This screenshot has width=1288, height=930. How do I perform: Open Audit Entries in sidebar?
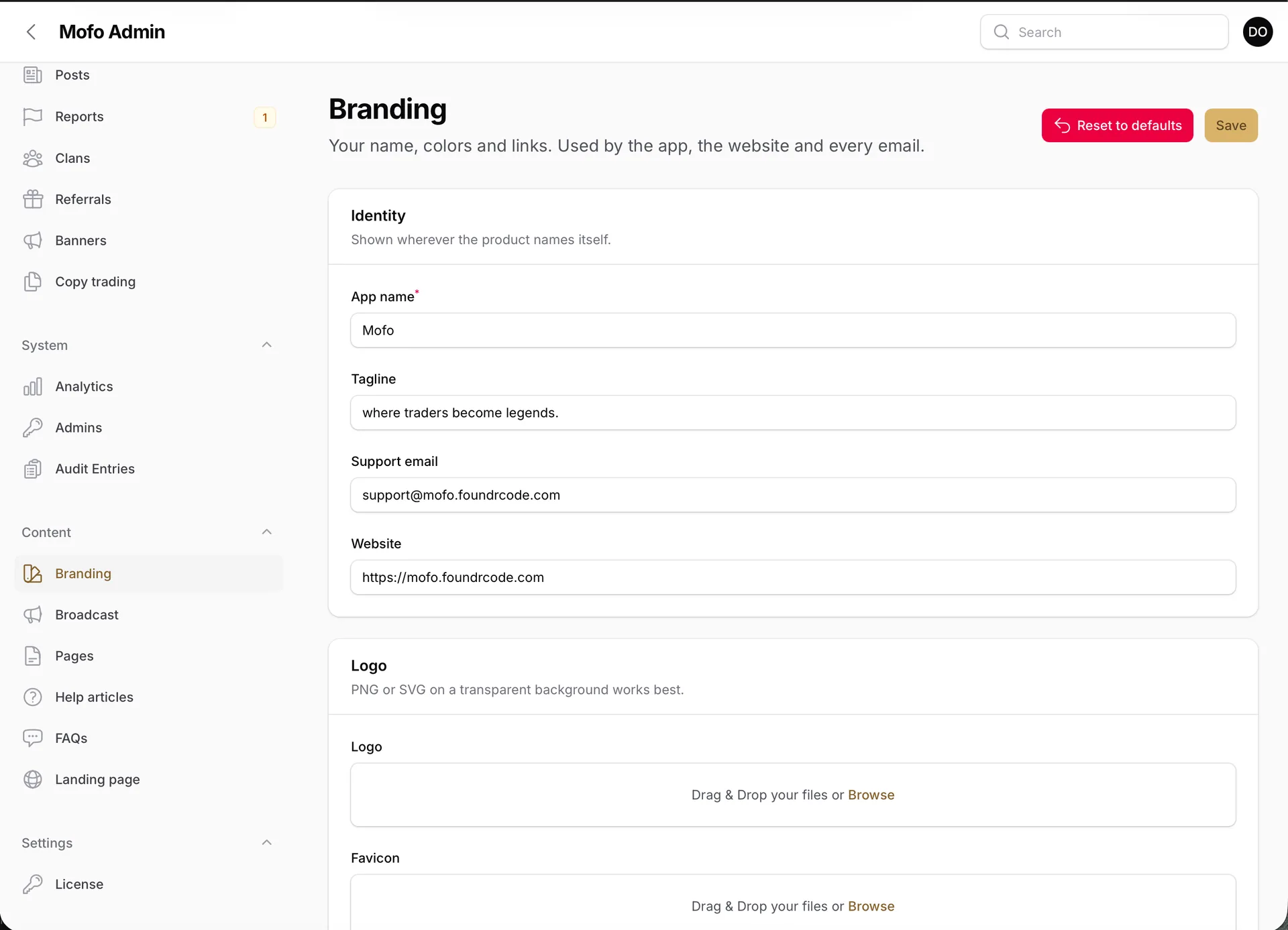pos(148,469)
